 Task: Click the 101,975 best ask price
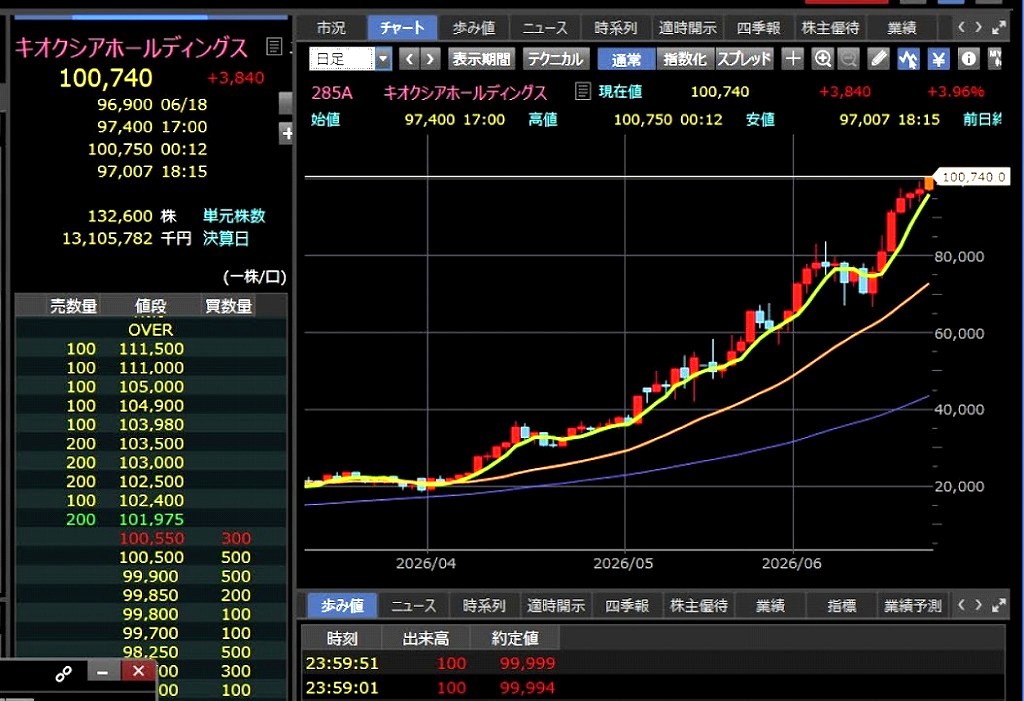point(151,519)
